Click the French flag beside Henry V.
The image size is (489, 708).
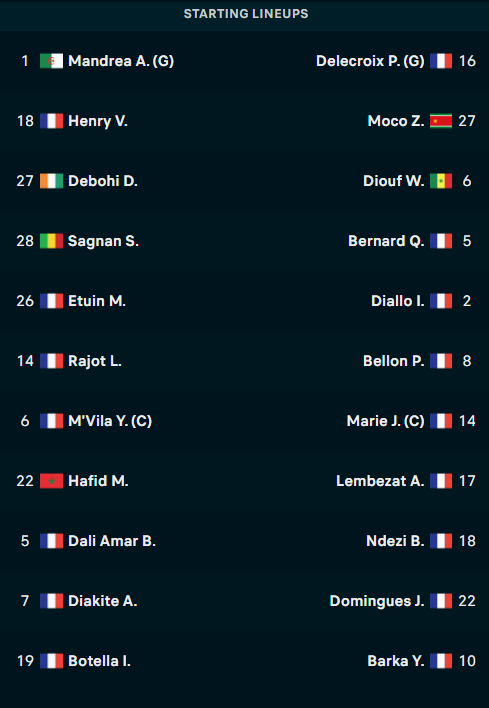51,121
